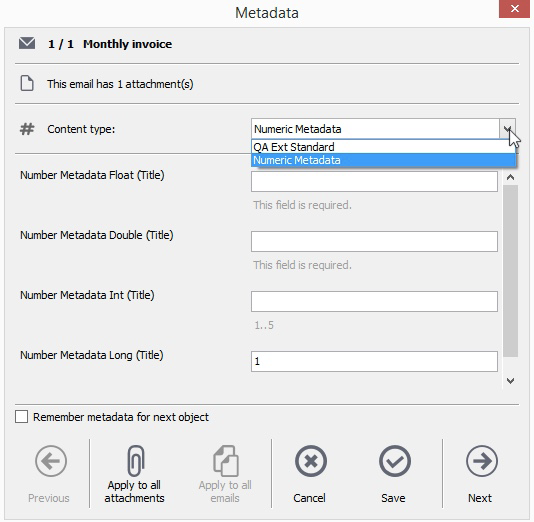Enable Remember metadata for next object
The height and width of the screenshot is (522, 534).
pyautogui.click(x=21, y=416)
